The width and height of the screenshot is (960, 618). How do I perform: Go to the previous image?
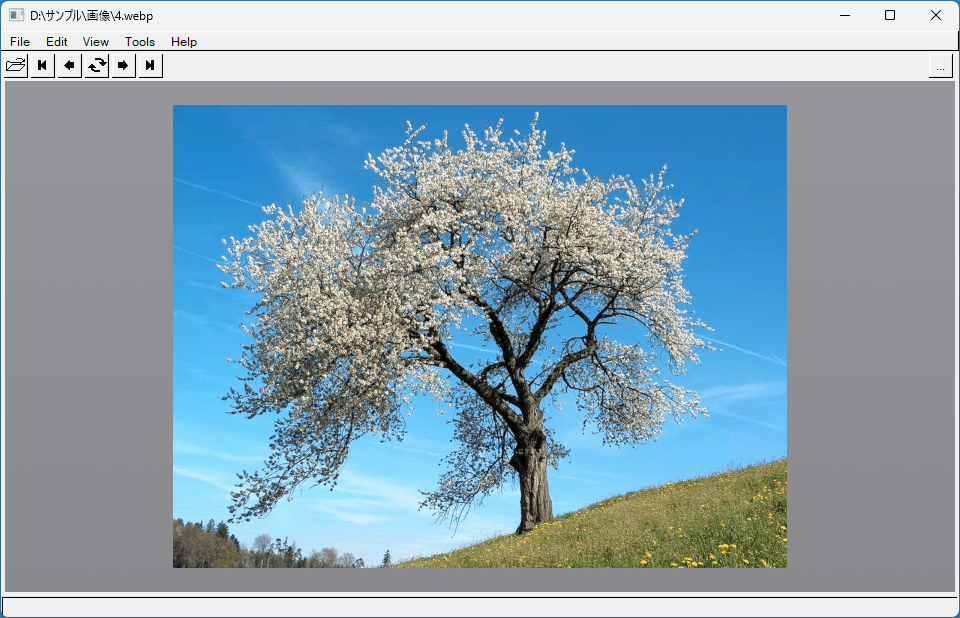pyautogui.click(x=69, y=66)
